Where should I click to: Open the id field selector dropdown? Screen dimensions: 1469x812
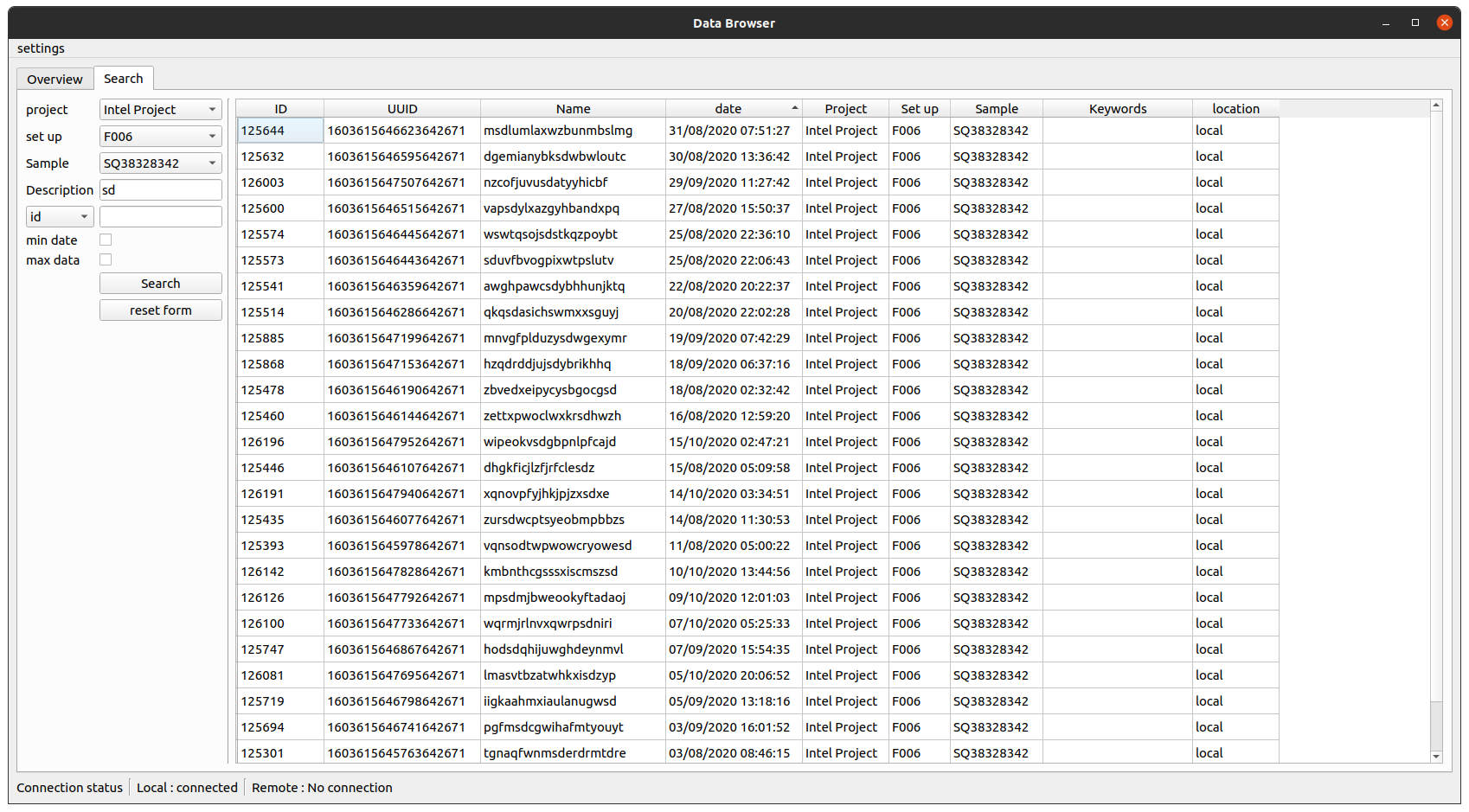click(60, 217)
